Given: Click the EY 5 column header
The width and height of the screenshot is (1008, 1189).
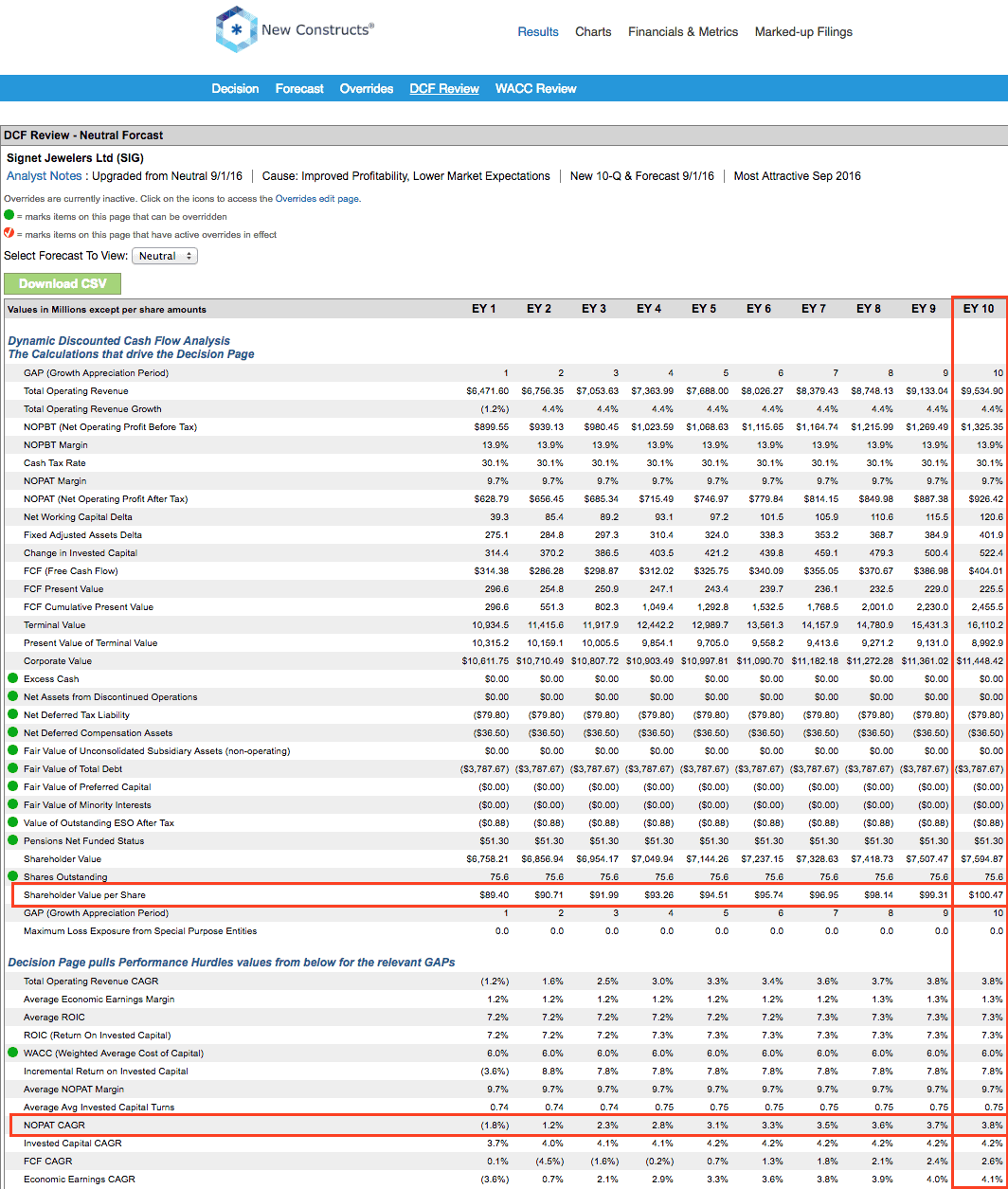Looking at the screenshot, I should pos(704,309).
